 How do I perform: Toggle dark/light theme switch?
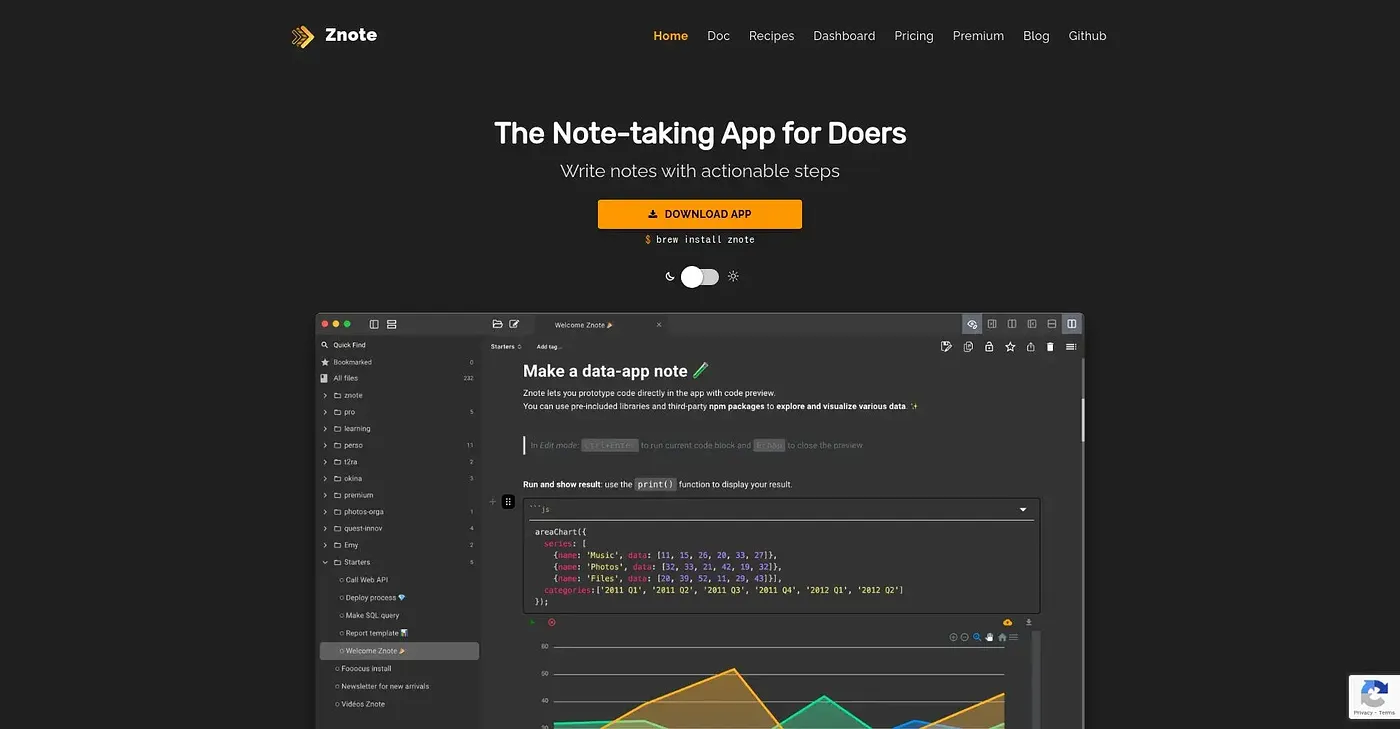click(700, 277)
